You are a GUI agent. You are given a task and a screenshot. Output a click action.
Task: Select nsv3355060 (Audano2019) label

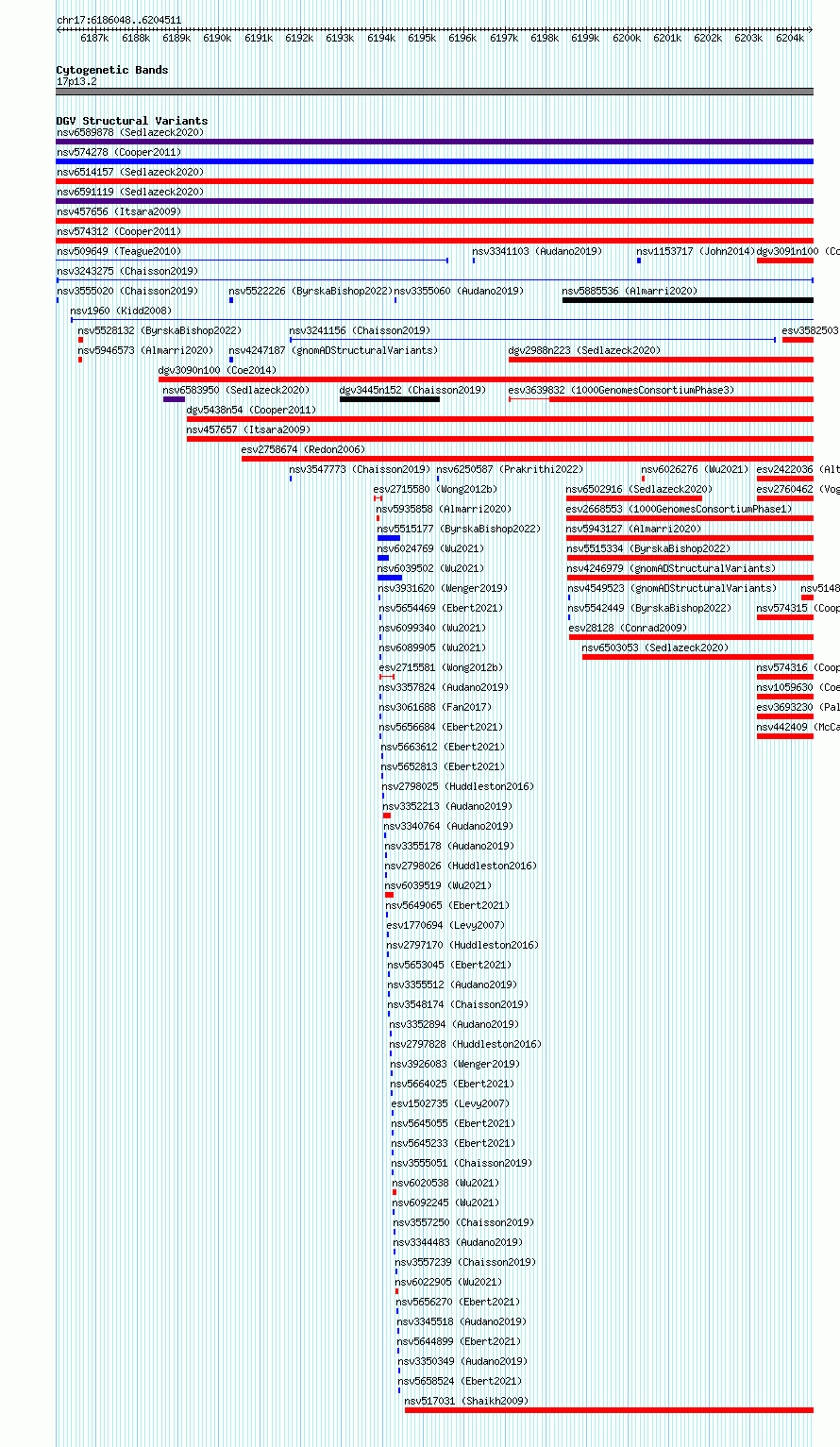tap(459, 292)
